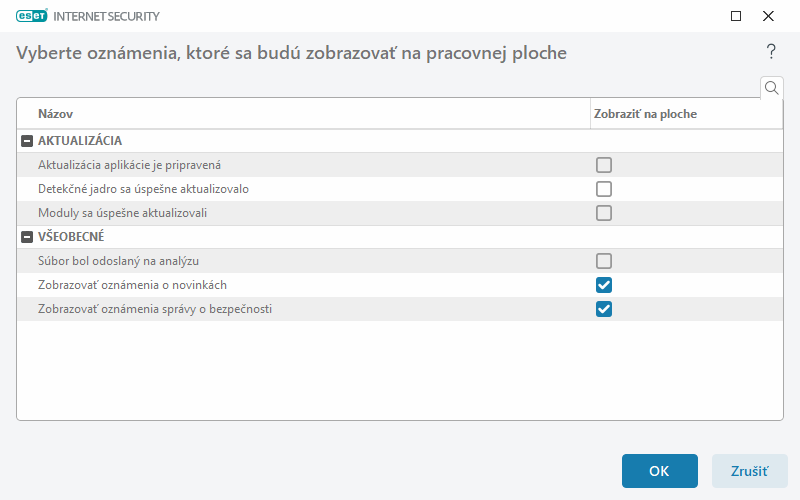
Task: Tick 'Detekčné jadro sa úspešne aktualizovalo' checkbox
Action: point(604,189)
